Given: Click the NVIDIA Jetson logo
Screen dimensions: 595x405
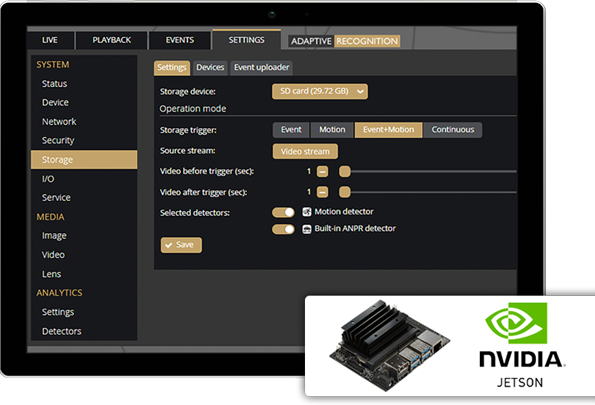Looking at the screenshot, I should 521,345.
